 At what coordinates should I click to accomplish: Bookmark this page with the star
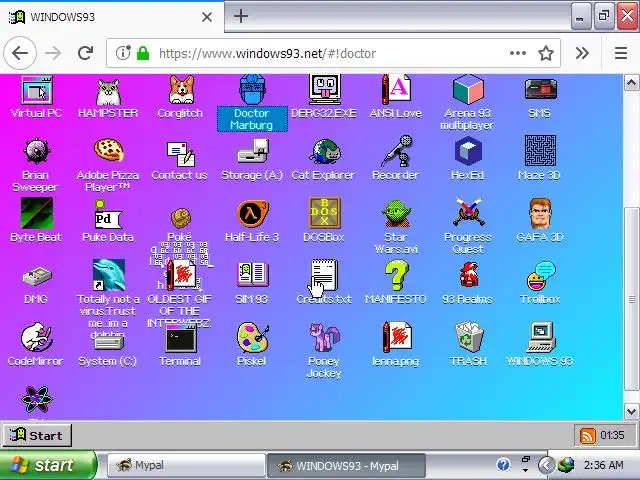click(546, 53)
